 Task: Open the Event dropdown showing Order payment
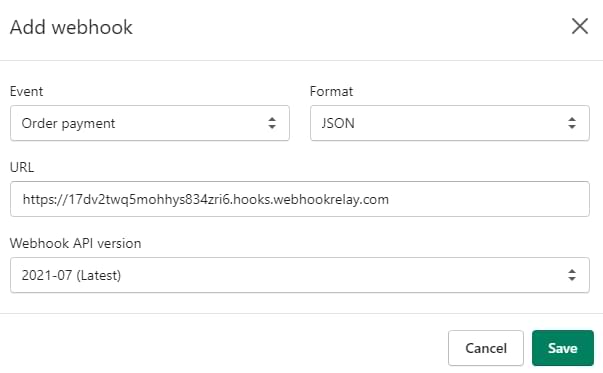pyautogui.click(x=150, y=123)
